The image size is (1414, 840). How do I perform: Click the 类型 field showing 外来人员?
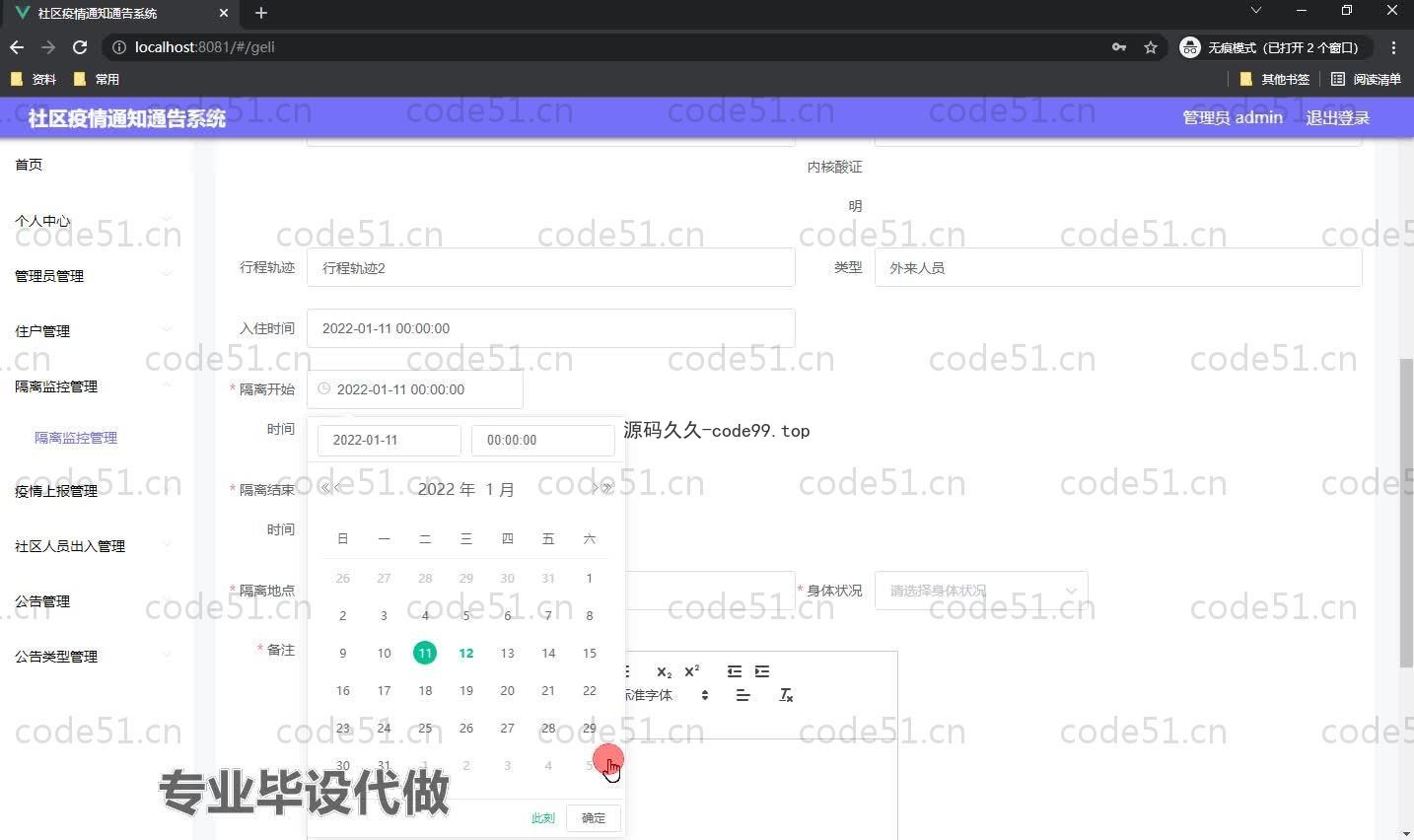(1118, 267)
